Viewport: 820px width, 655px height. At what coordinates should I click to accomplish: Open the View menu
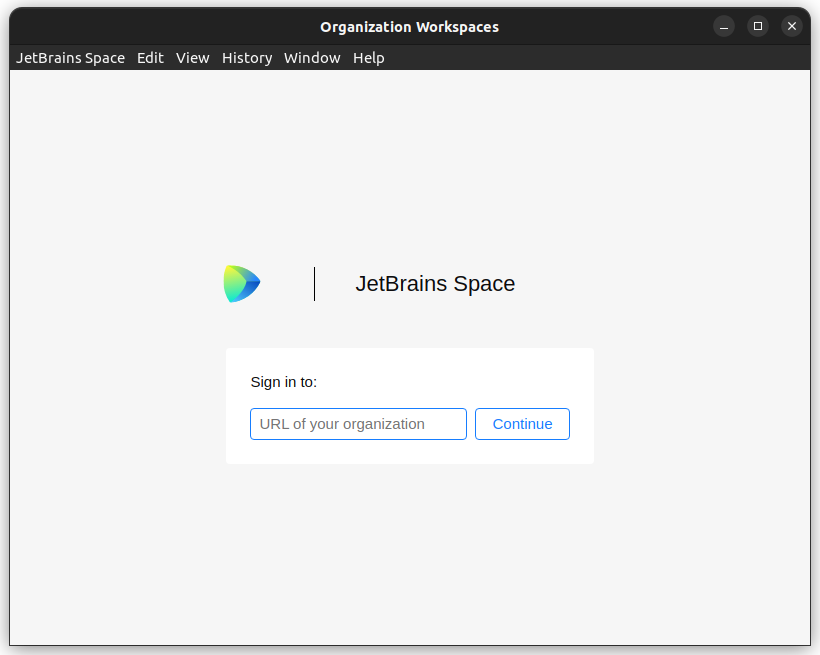pyautogui.click(x=192, y=58)
